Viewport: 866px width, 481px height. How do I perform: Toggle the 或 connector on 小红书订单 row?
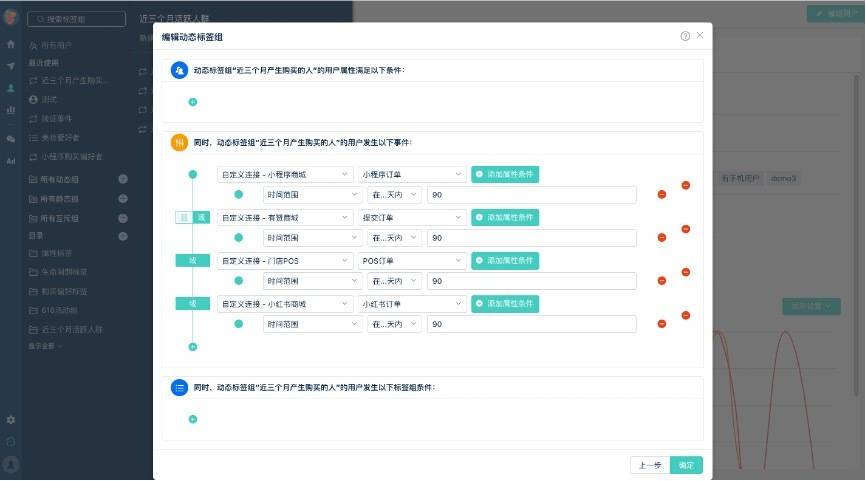coord(193,304)
